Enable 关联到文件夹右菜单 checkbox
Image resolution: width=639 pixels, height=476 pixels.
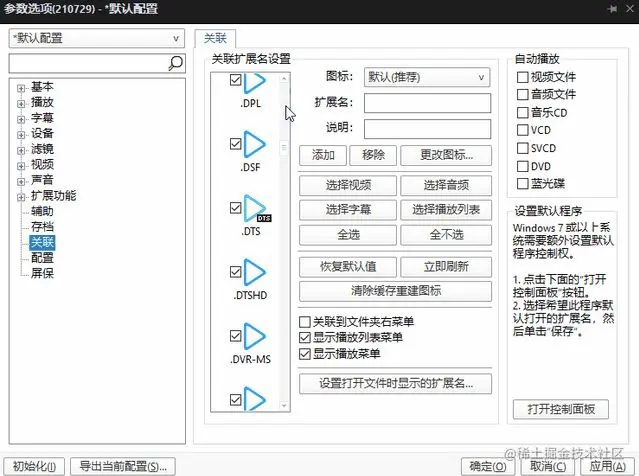[x=305, y=322]
